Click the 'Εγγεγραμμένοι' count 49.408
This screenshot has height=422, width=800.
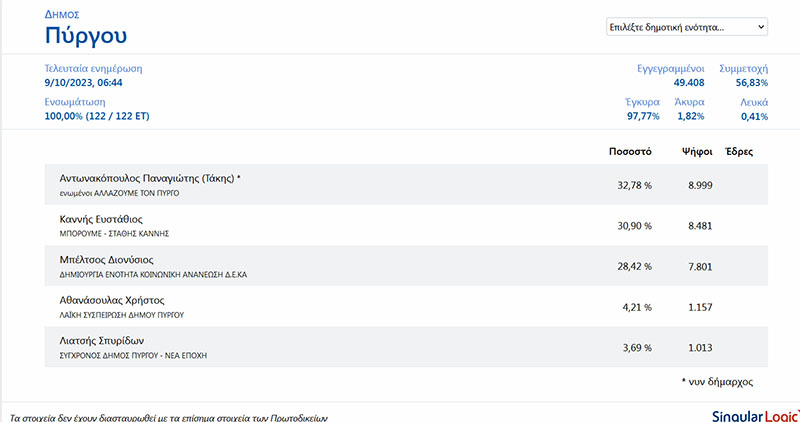pos(690,82)
